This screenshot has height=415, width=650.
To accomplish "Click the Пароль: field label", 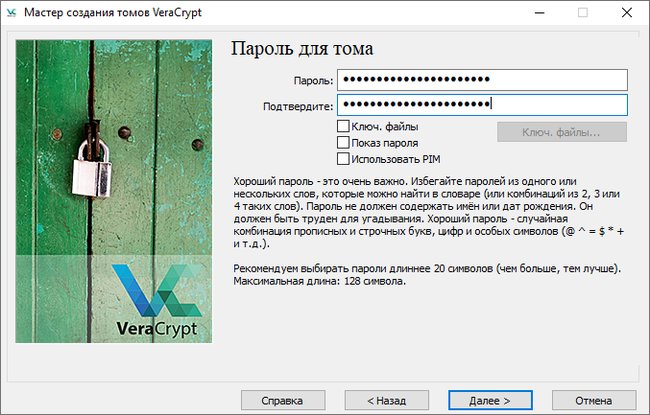I will click(x=313, y=80).
